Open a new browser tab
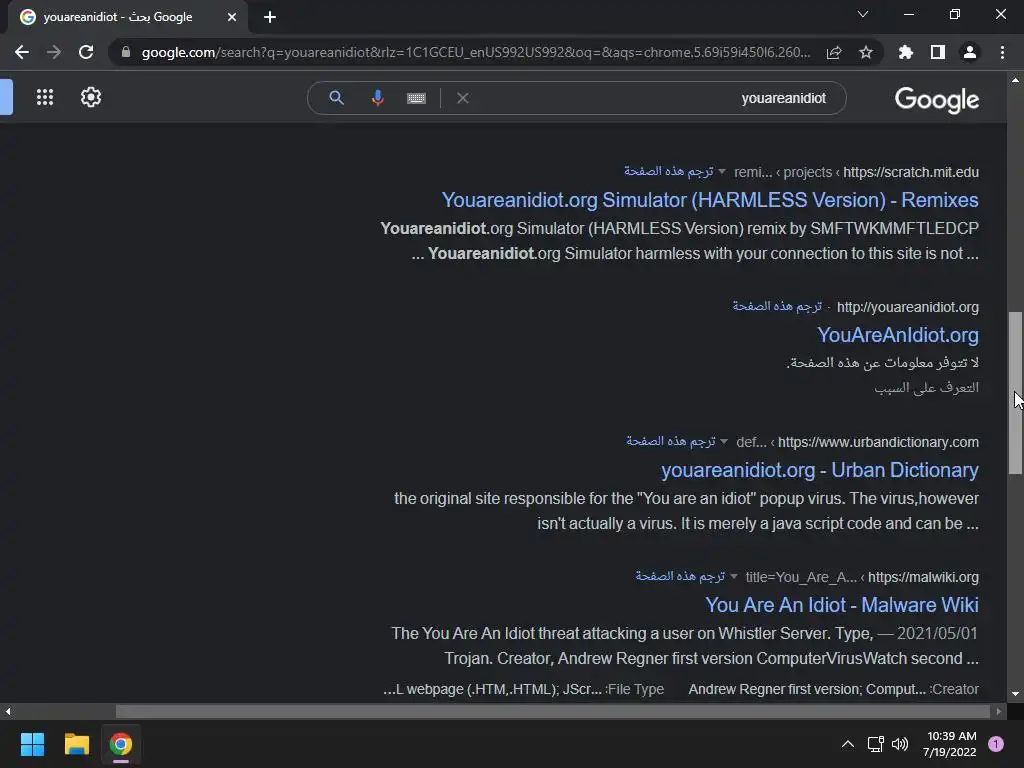Image resolution: width=1024 pixels, height=768 pixels. click(x=270, y=17)
